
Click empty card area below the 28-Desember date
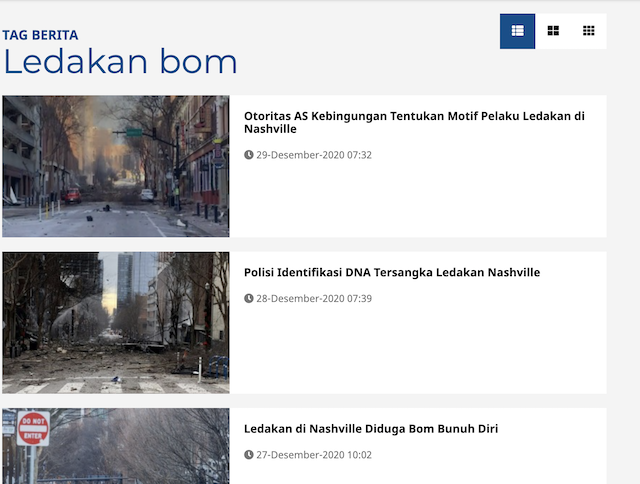[418, 350]
